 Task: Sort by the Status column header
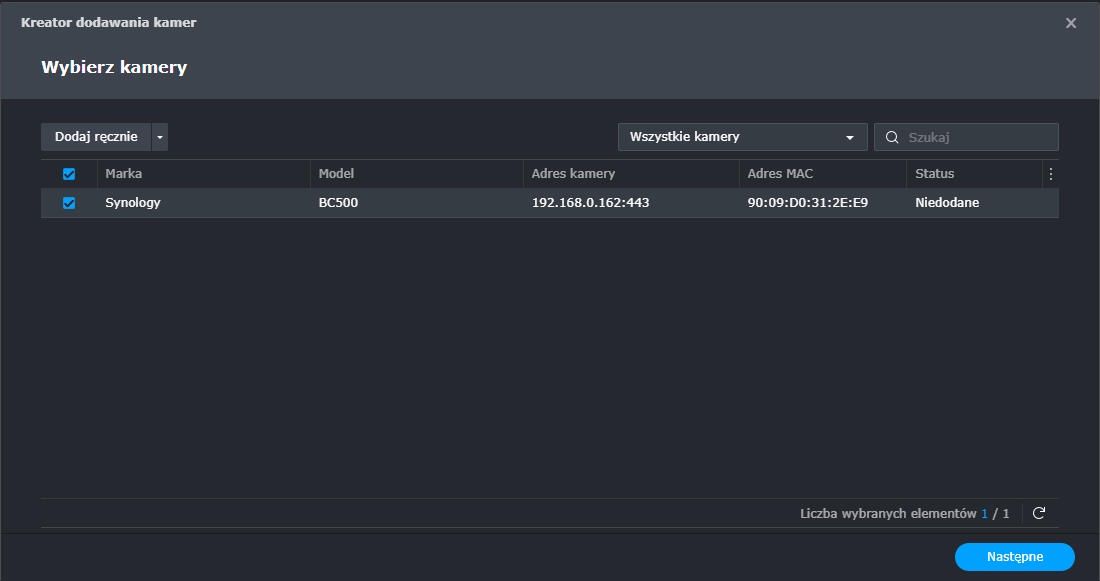[974, 174]
